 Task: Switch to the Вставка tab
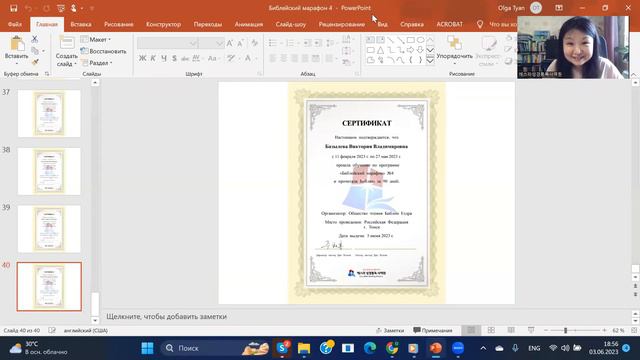(x=81, y=24)
